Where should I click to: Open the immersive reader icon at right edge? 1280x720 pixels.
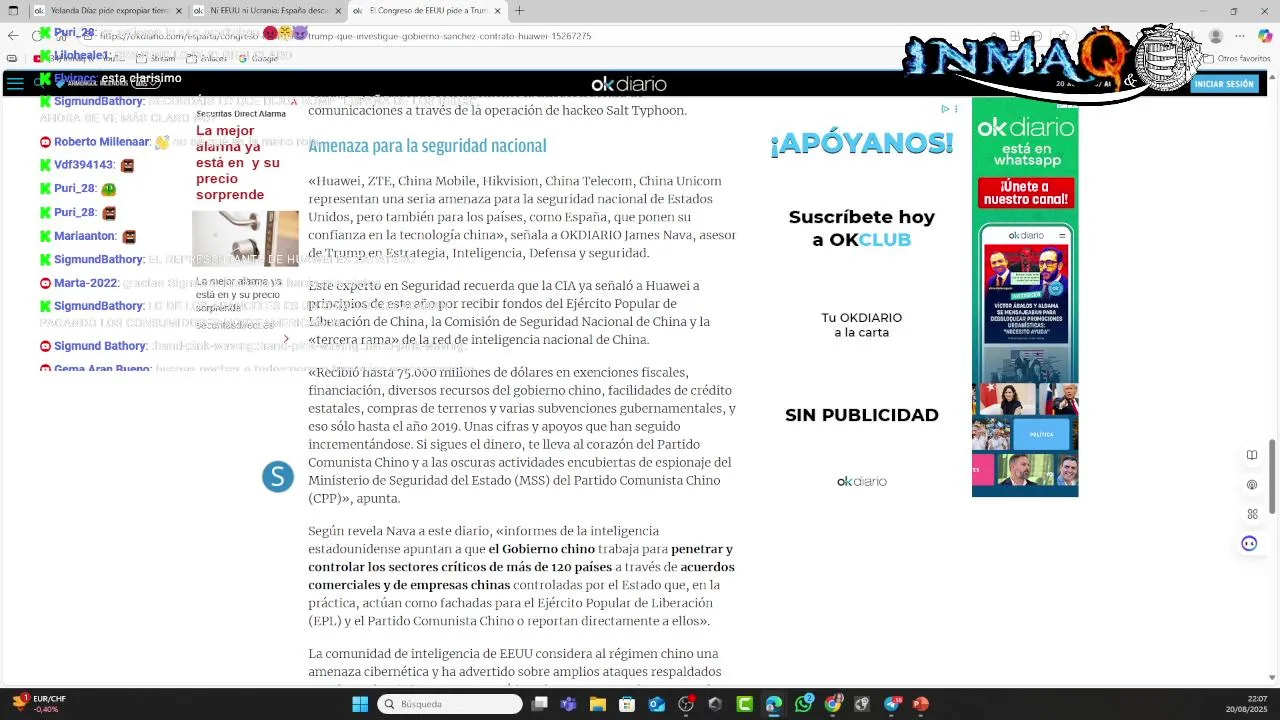[1251, 455]
